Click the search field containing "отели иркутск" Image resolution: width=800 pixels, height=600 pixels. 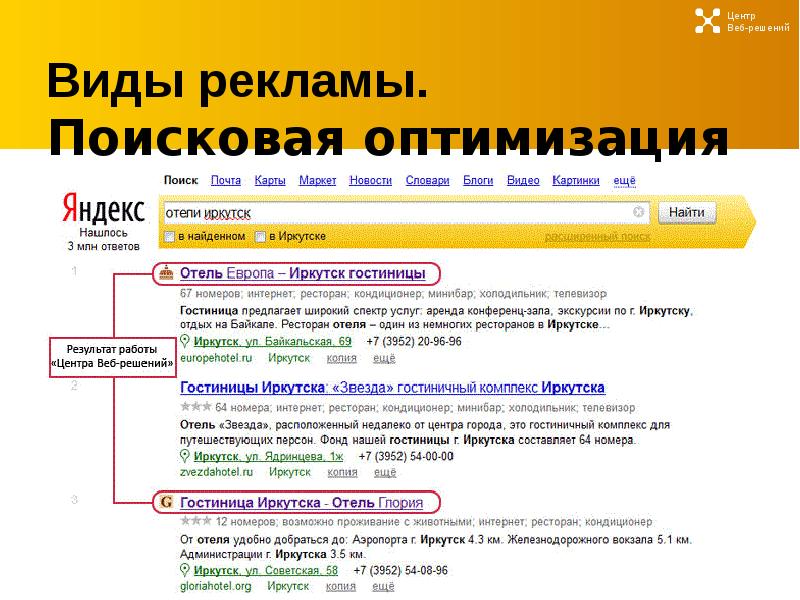(400, 213)
